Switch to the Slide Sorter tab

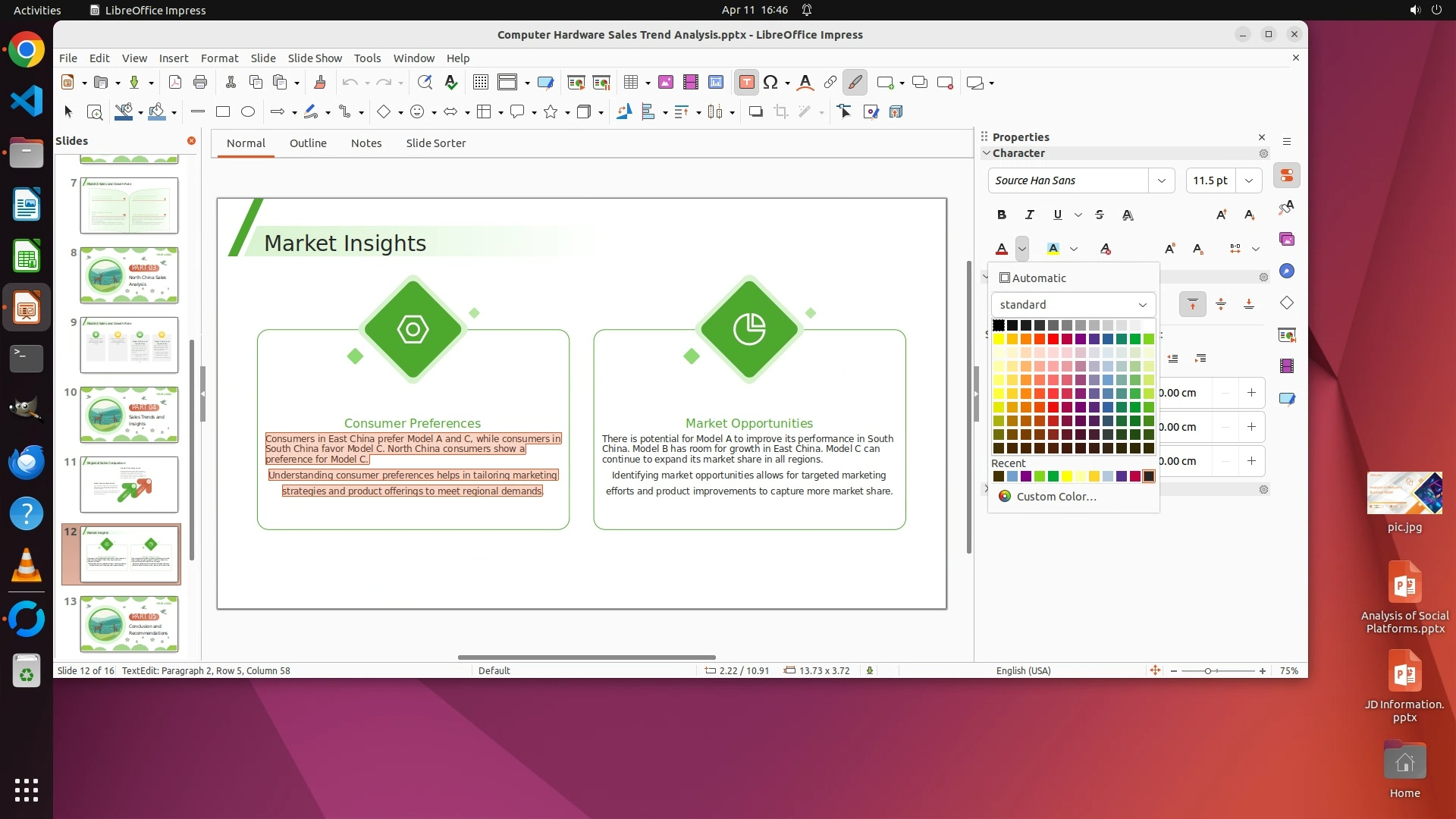pos(435,143)
